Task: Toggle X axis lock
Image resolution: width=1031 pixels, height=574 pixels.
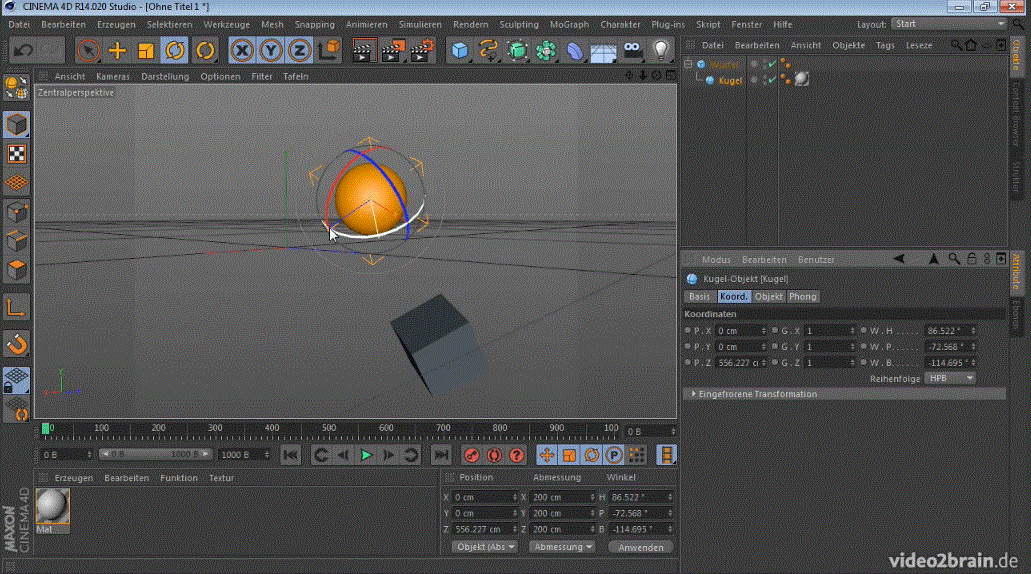Action: pos(242,51)
